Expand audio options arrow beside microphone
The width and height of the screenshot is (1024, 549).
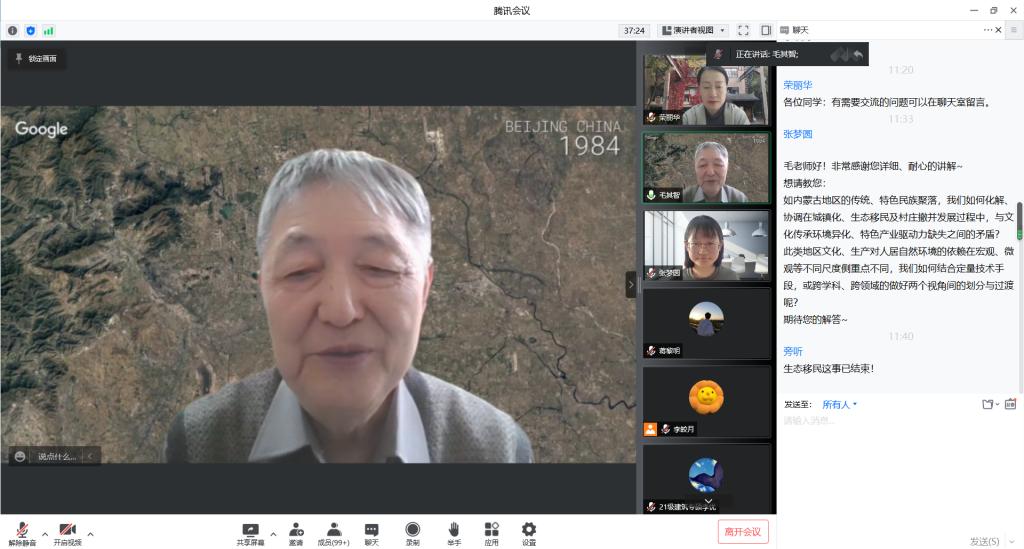[45, 533]
